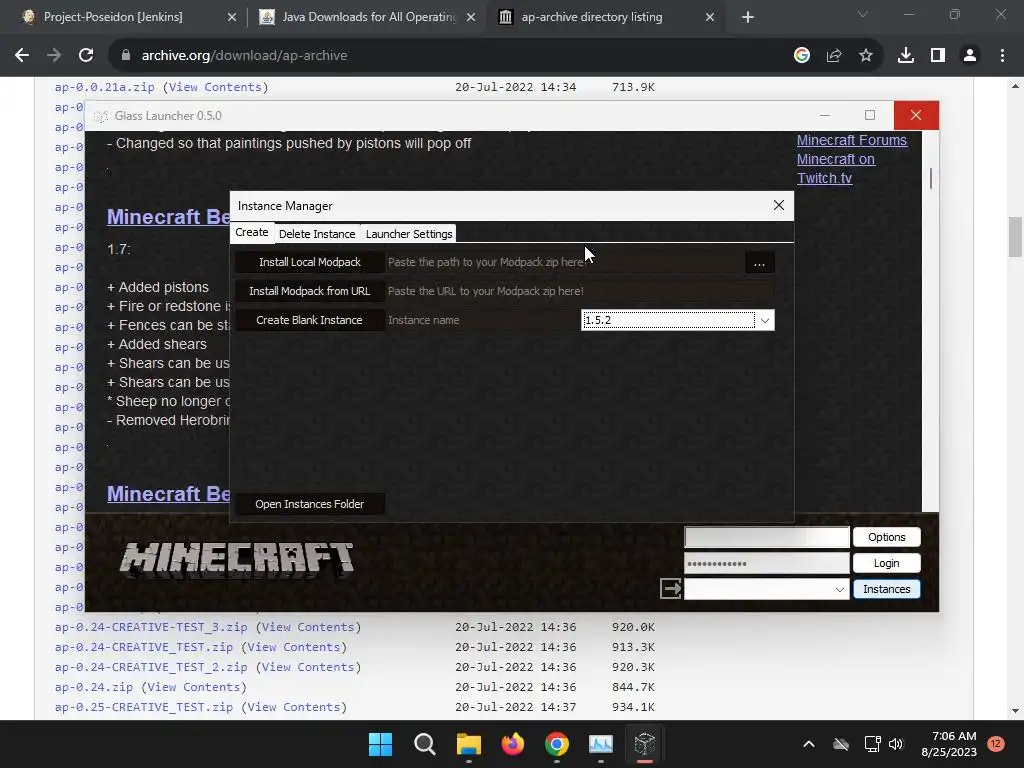Bookmark this page with the star icon
The image size is (1024, 768).
[x=866, y=56]
